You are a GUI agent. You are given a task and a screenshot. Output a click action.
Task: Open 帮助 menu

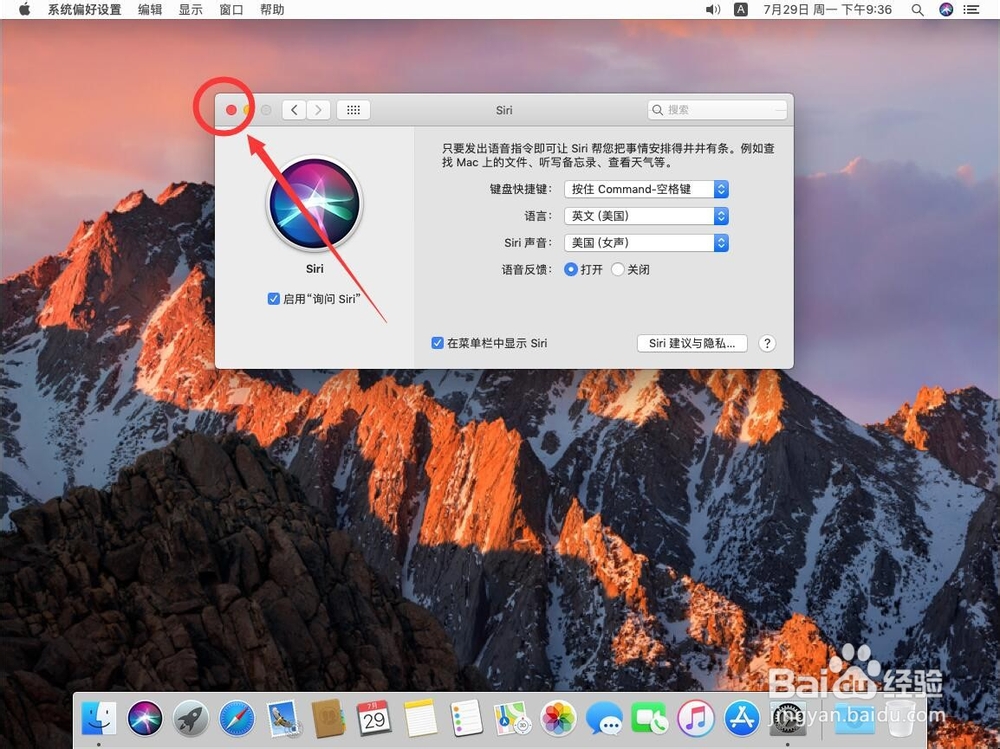pos(272,10)
